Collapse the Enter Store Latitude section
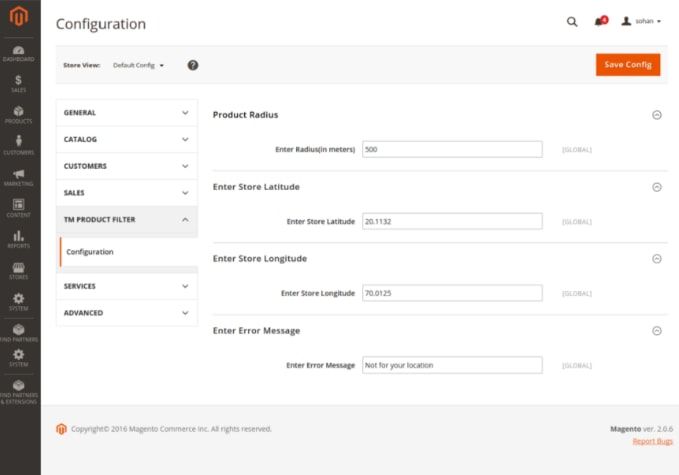This screenshot has width=679, height=475. pyautogui.click(x=656, y=187)
